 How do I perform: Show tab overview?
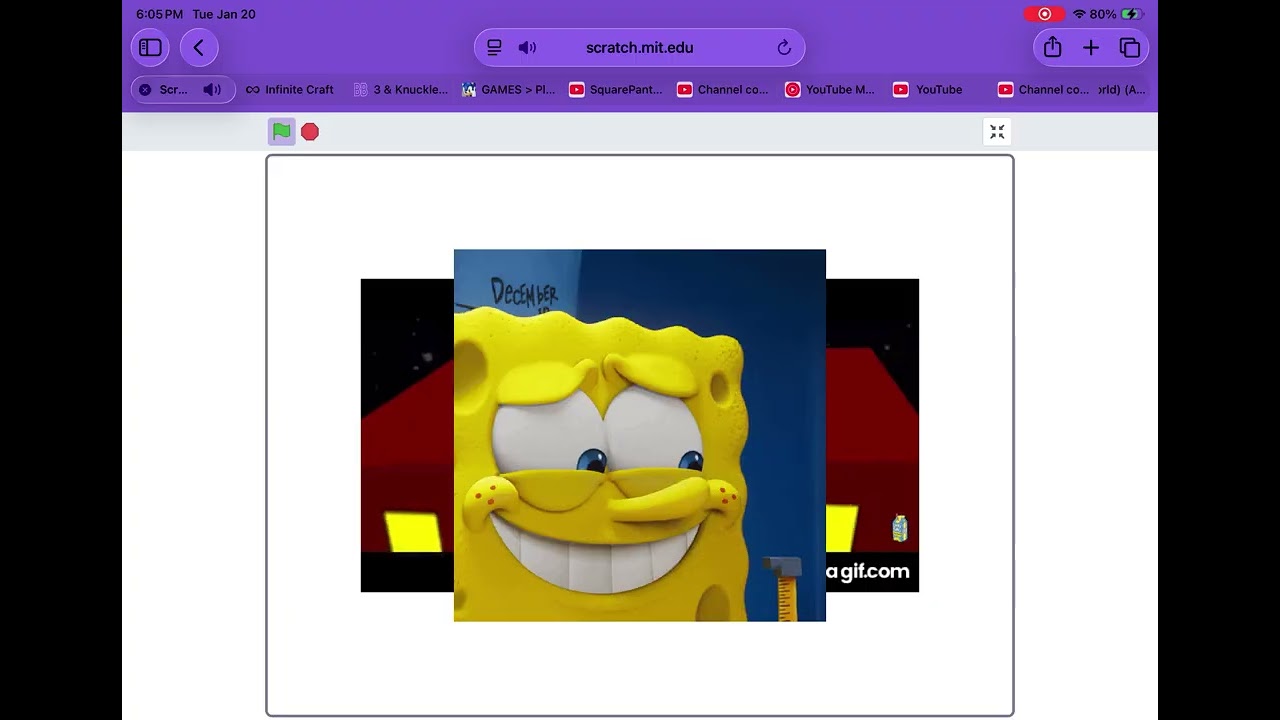pos(1130,47)
